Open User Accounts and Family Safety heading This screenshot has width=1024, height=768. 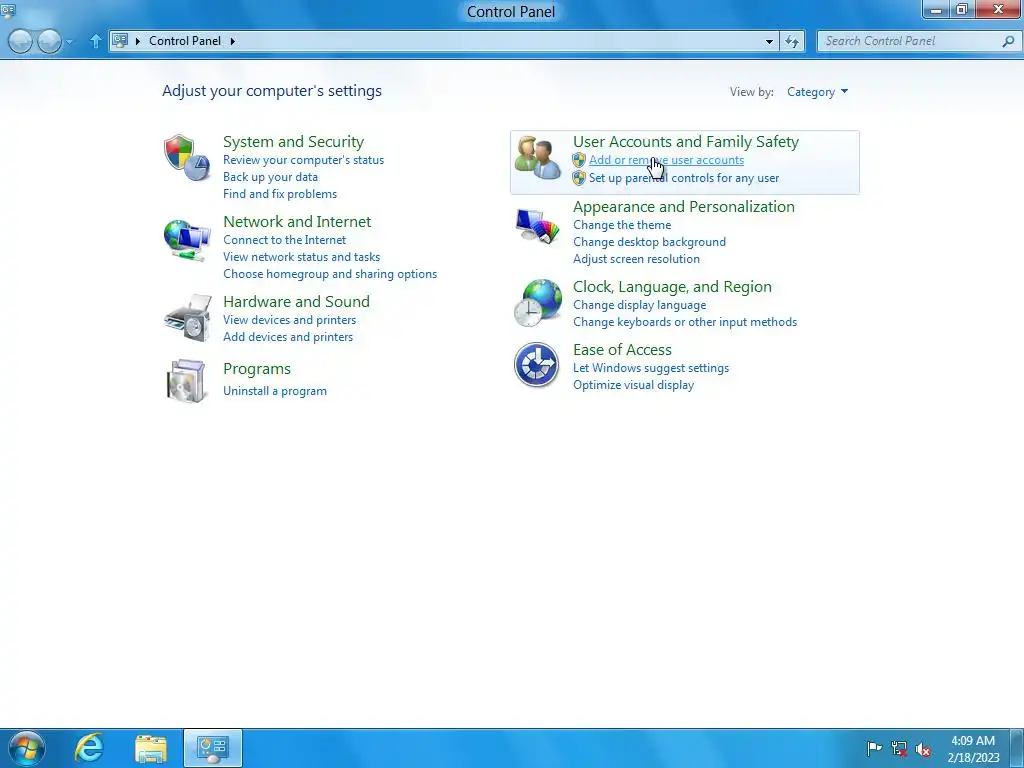coord(686,142)
